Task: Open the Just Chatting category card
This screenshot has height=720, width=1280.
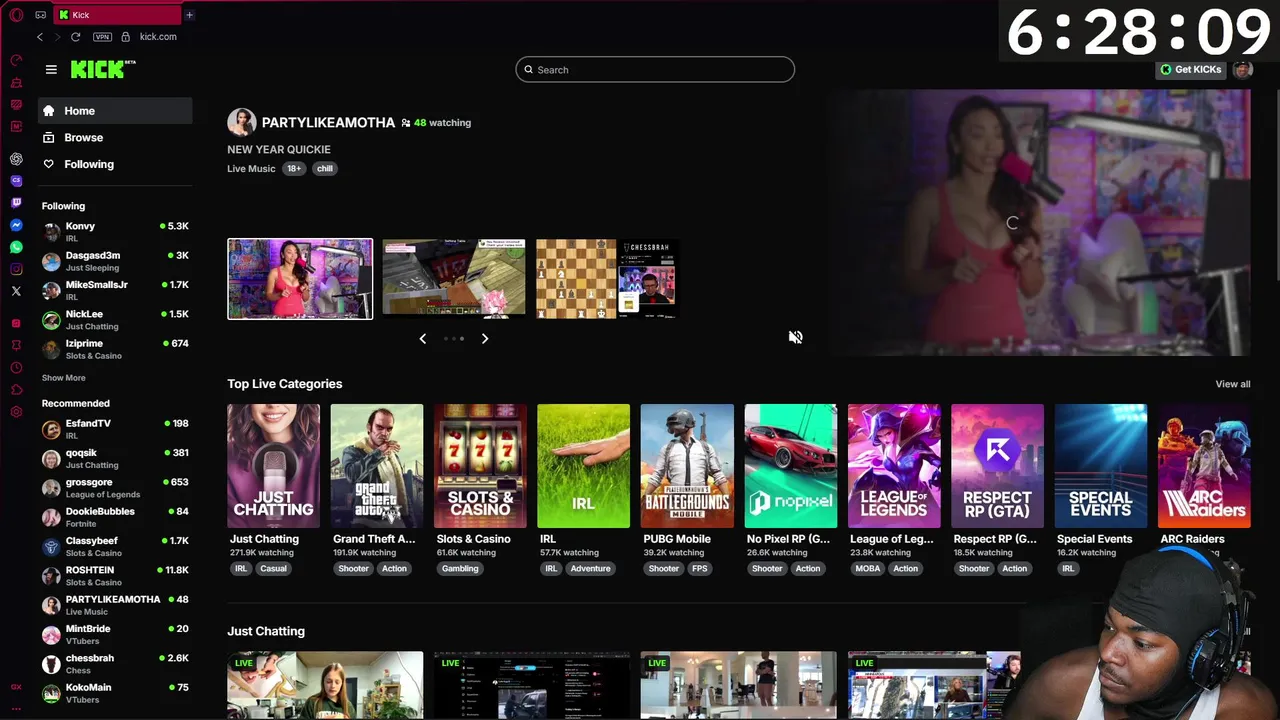Action: 273,466
